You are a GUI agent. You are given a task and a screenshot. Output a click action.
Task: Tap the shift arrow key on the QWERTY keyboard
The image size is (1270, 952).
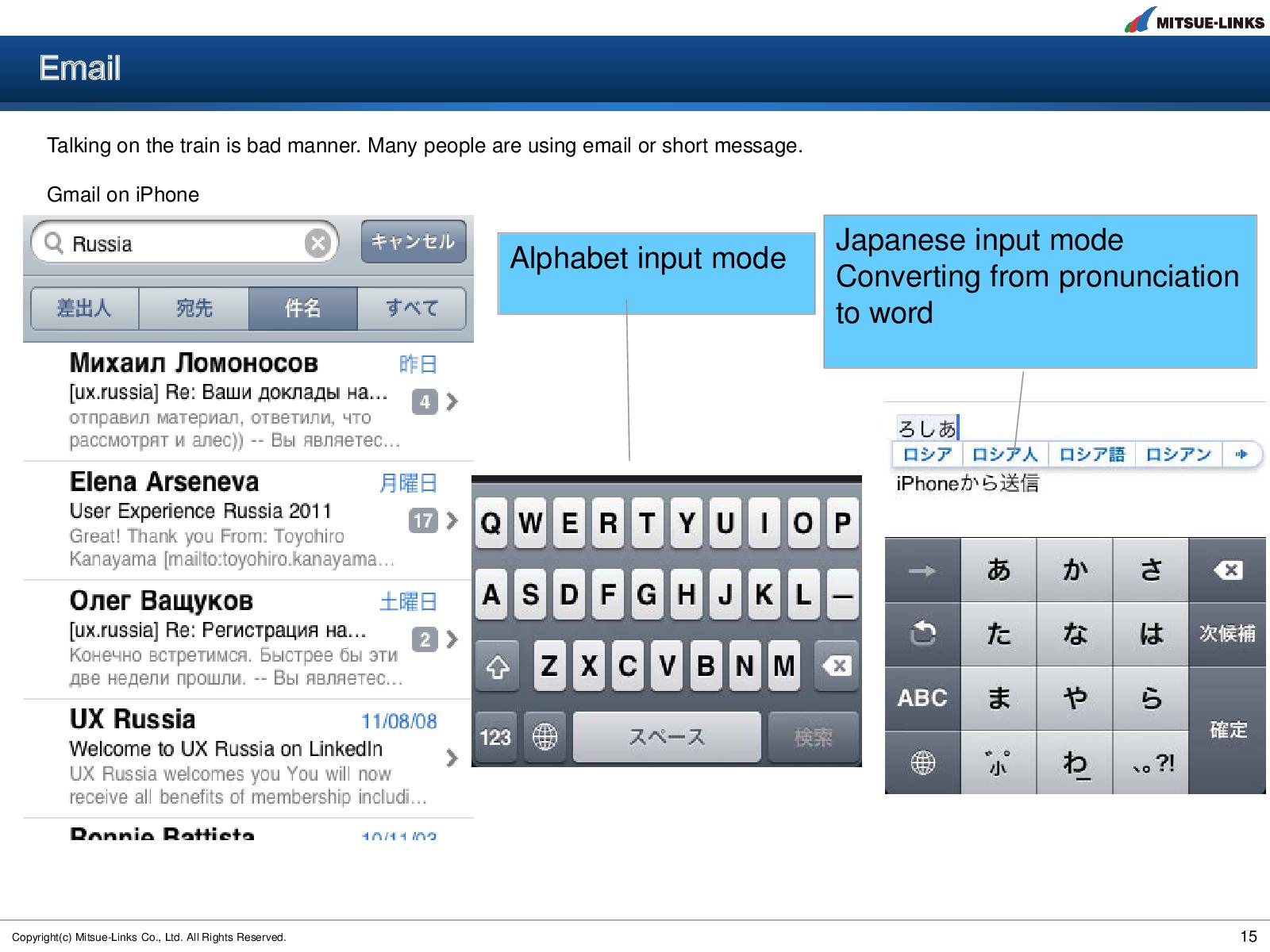[498, 666]
